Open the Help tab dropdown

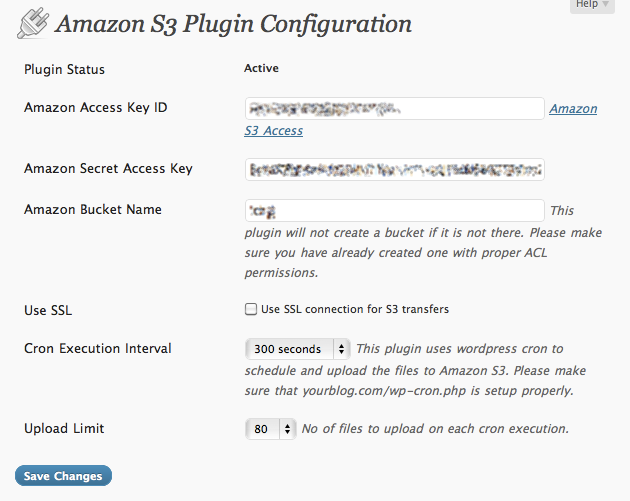click(592, 6)
